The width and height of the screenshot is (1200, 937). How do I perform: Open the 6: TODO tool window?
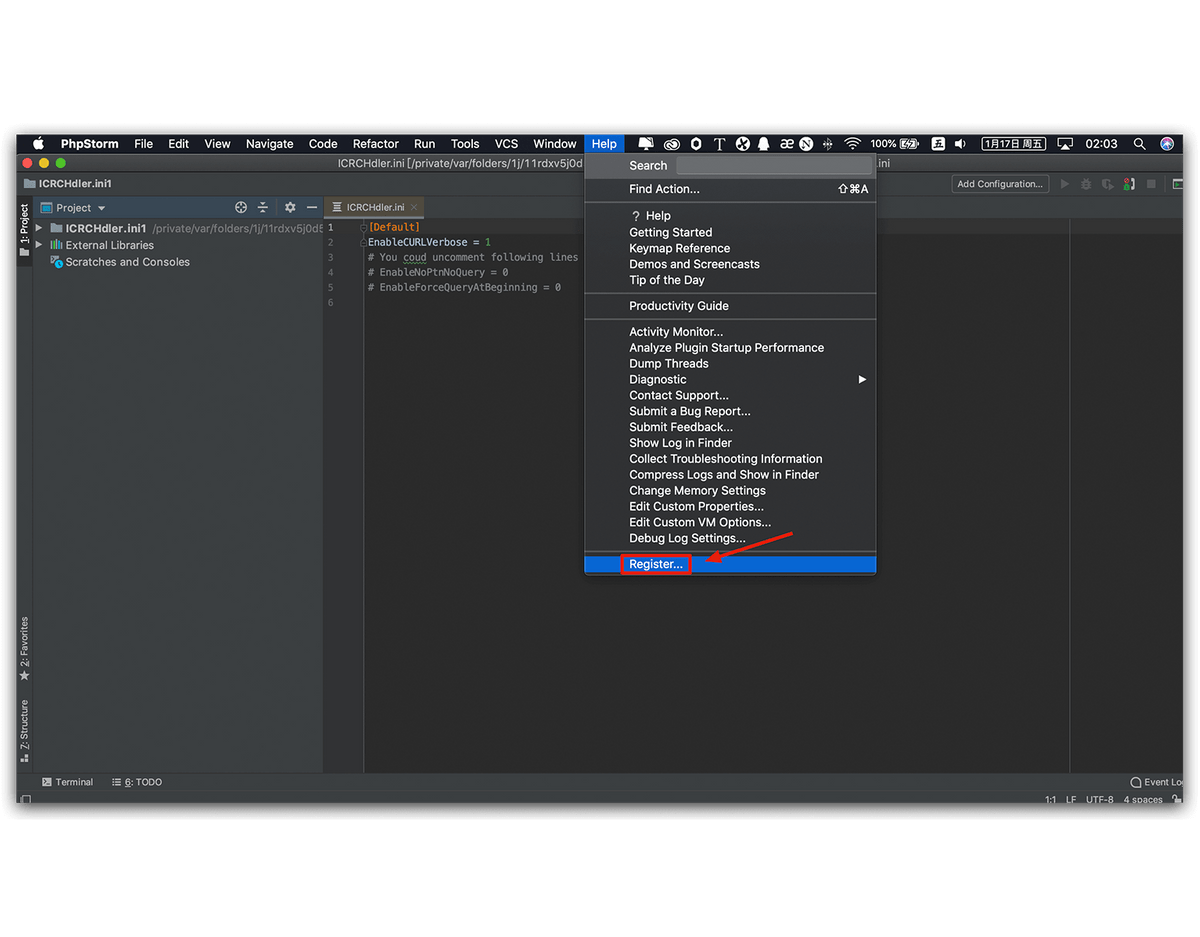[137, 782]
